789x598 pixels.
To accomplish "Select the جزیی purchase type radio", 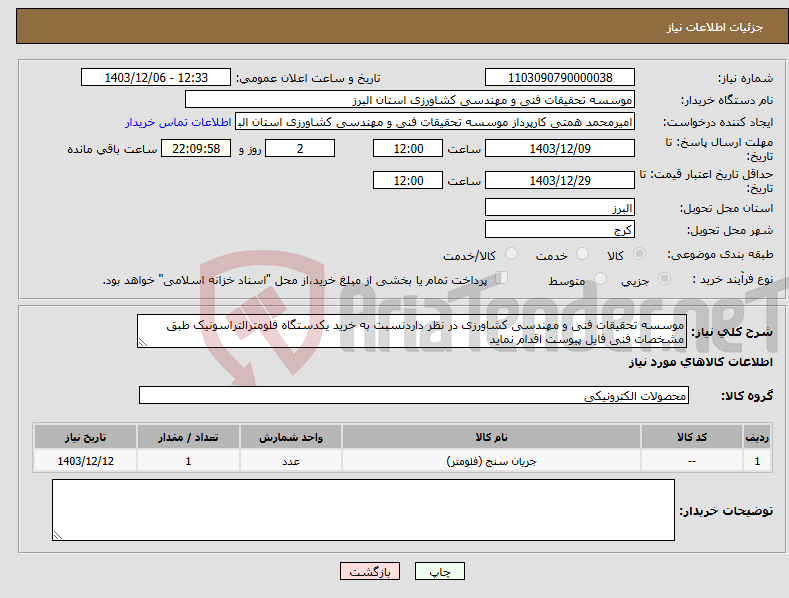I will pos(664,278).
